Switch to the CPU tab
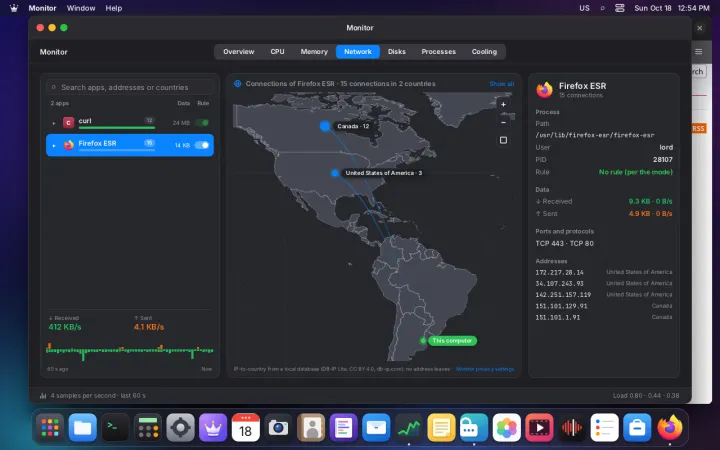Screen dimensions: 720x450 [277, 51]
